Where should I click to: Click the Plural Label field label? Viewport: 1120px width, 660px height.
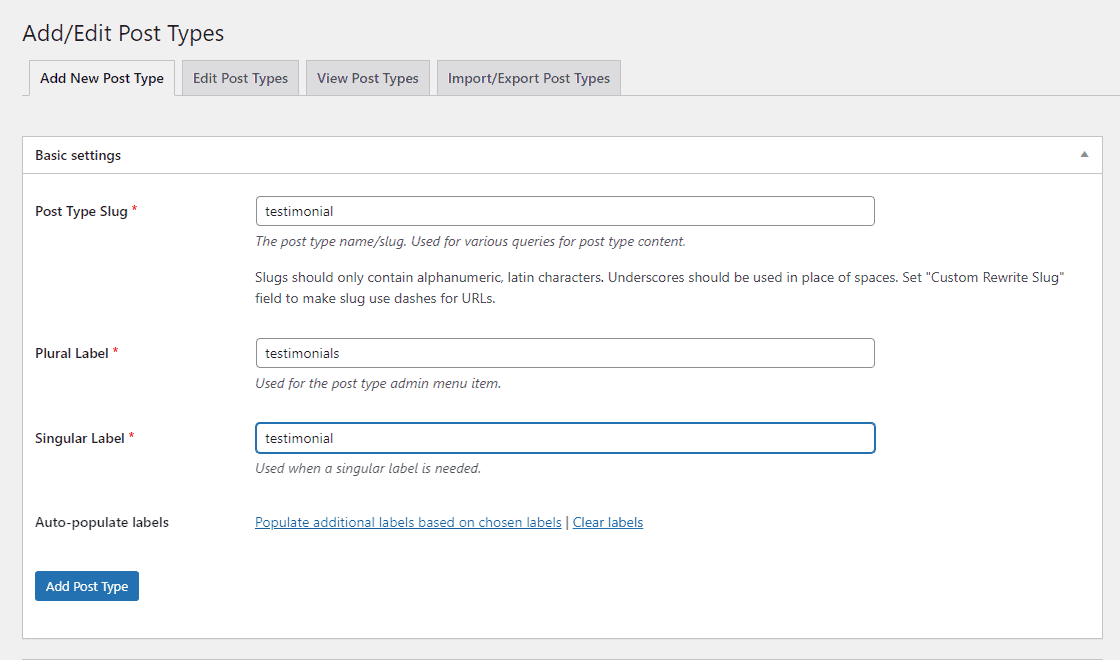point(71,353)
